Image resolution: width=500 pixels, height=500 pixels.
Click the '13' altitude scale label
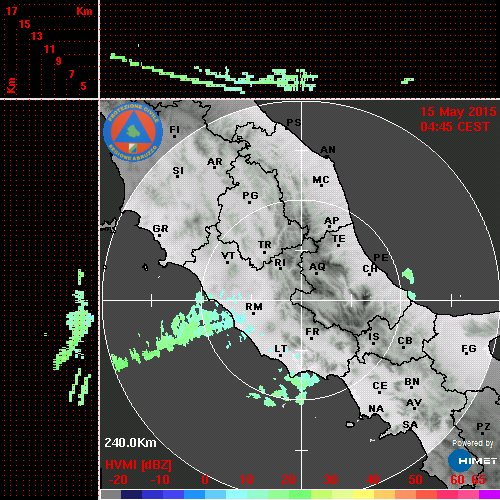pyautogui.click(x=37, y=36)
